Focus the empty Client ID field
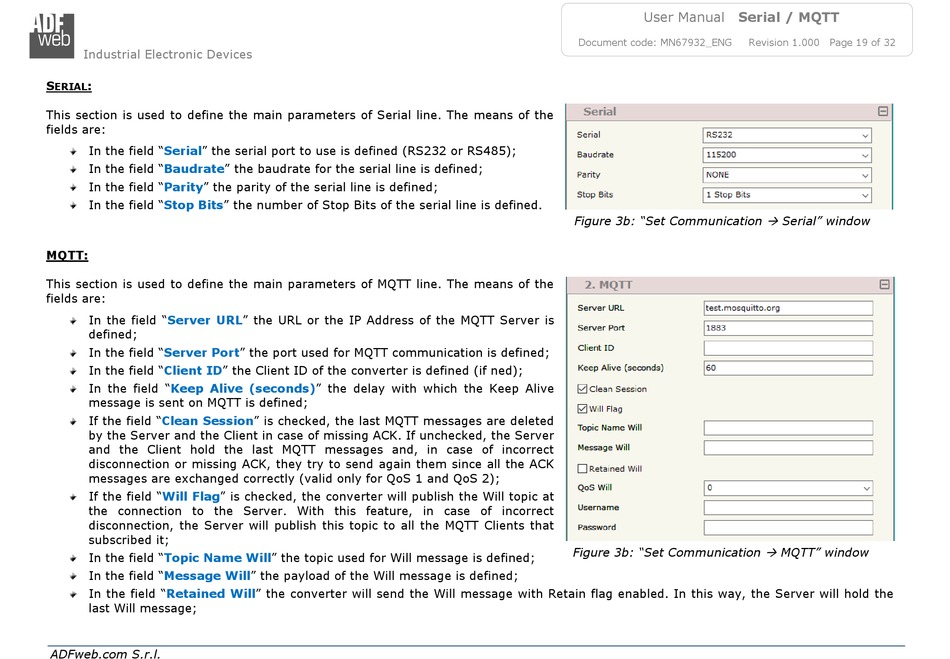950x659 pixels. pyautogui.click(x=787, y=348)
